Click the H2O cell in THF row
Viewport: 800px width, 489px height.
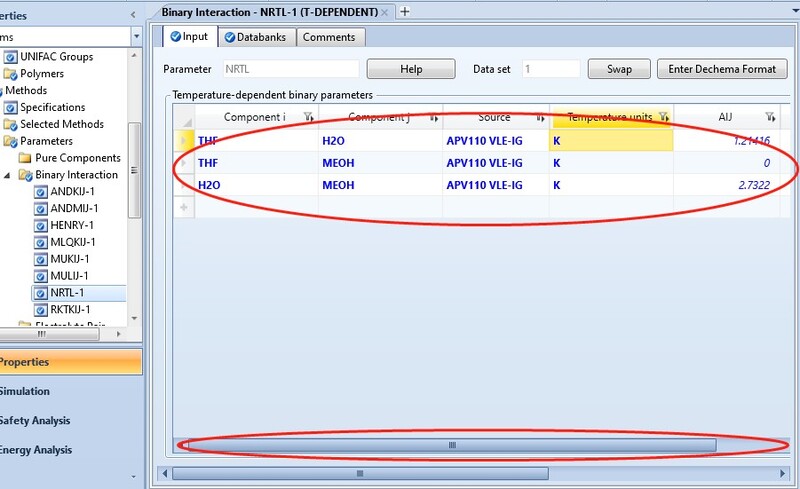(380, 140)
